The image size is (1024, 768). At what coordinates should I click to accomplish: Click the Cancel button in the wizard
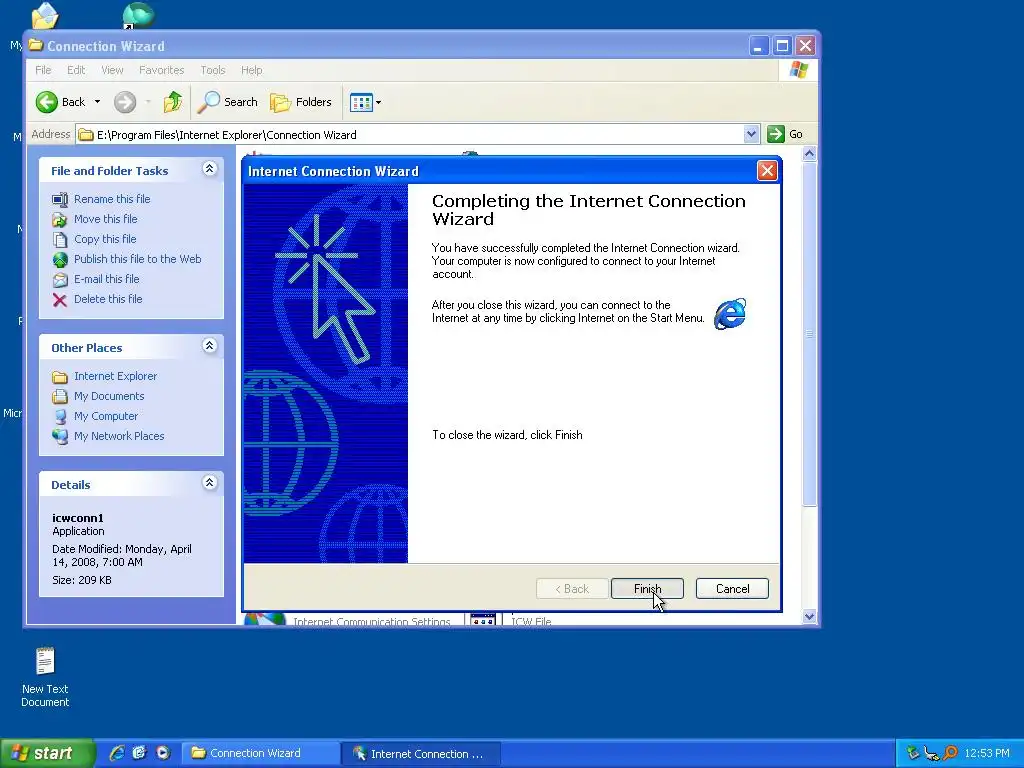[732, 588]
